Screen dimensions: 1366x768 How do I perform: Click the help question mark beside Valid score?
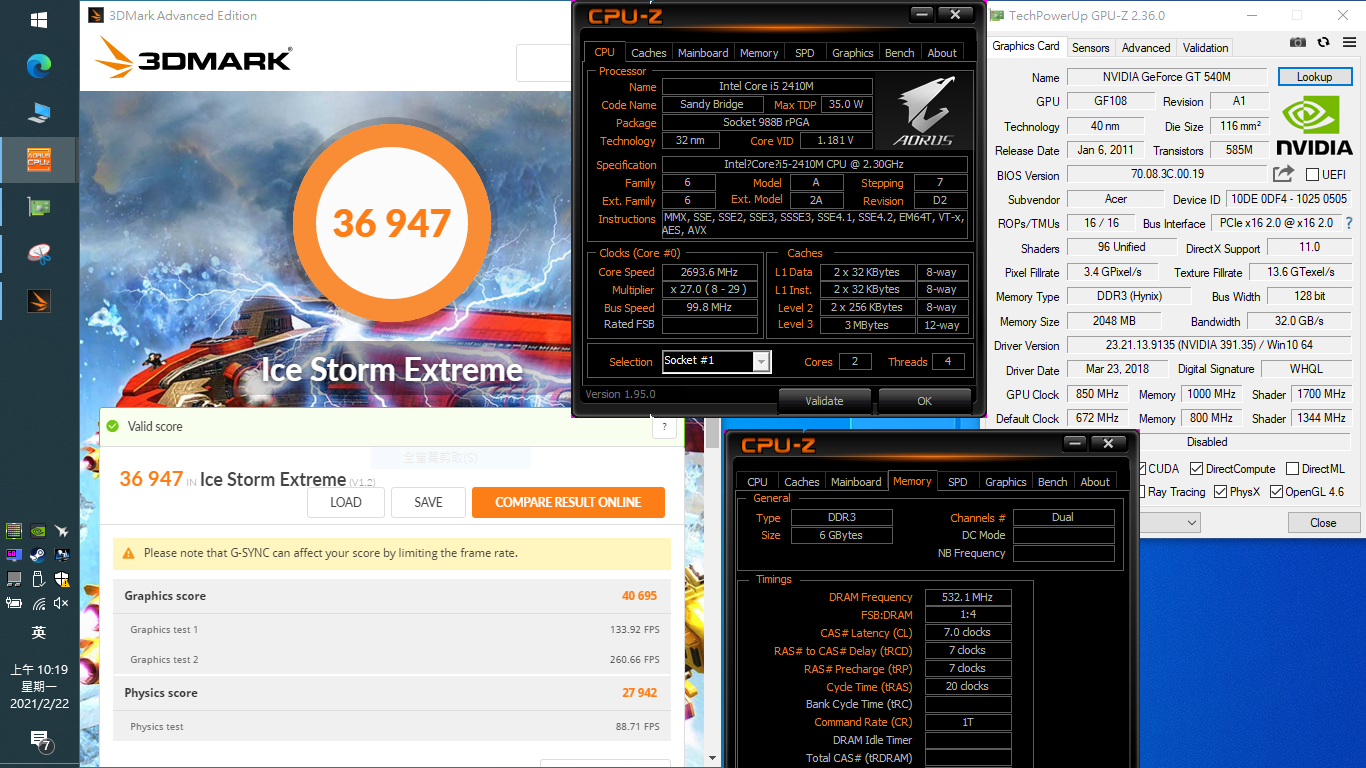click(664, 427)
